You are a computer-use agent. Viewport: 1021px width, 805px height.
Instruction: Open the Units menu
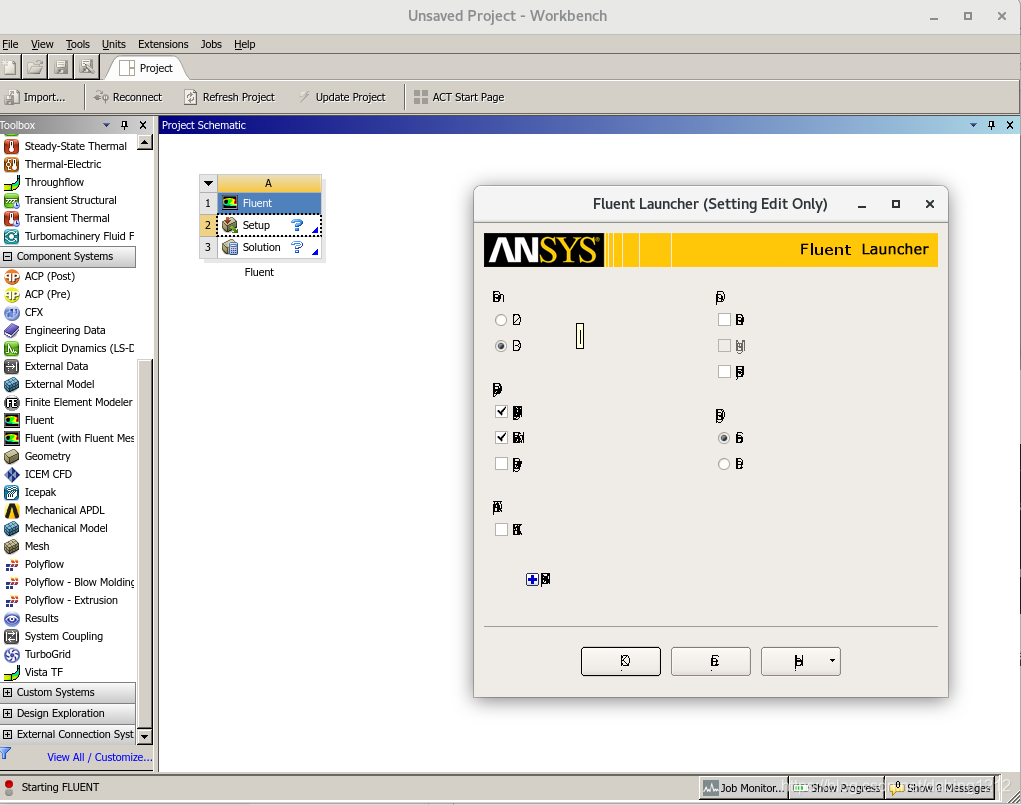[114, 44]
